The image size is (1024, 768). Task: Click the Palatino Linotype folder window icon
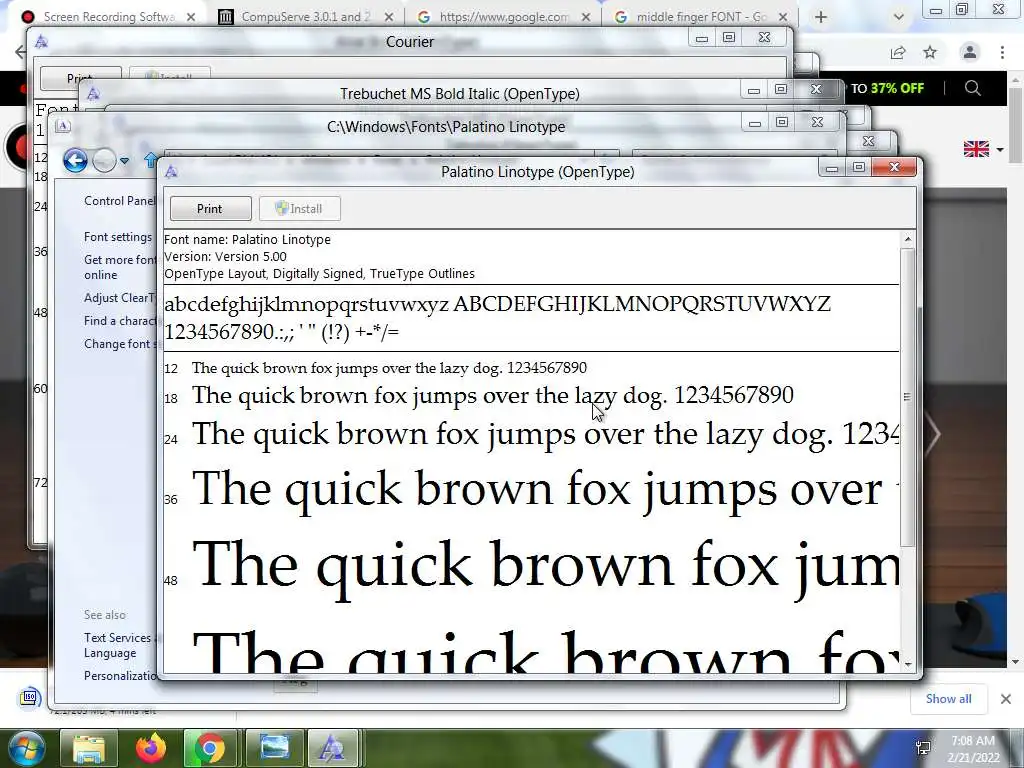point(63,126)
